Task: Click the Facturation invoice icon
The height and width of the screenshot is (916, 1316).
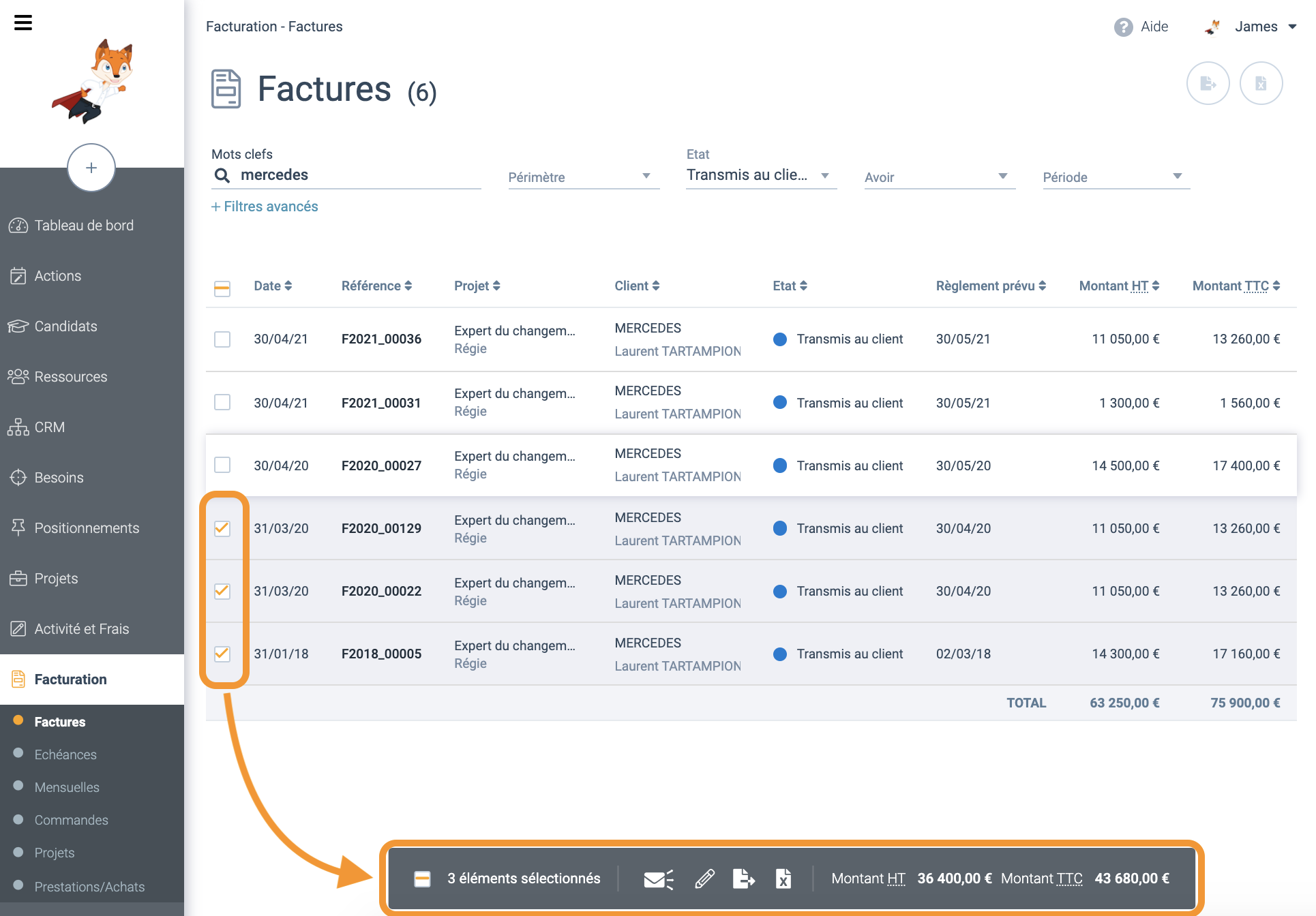Action: coord(18,680)
